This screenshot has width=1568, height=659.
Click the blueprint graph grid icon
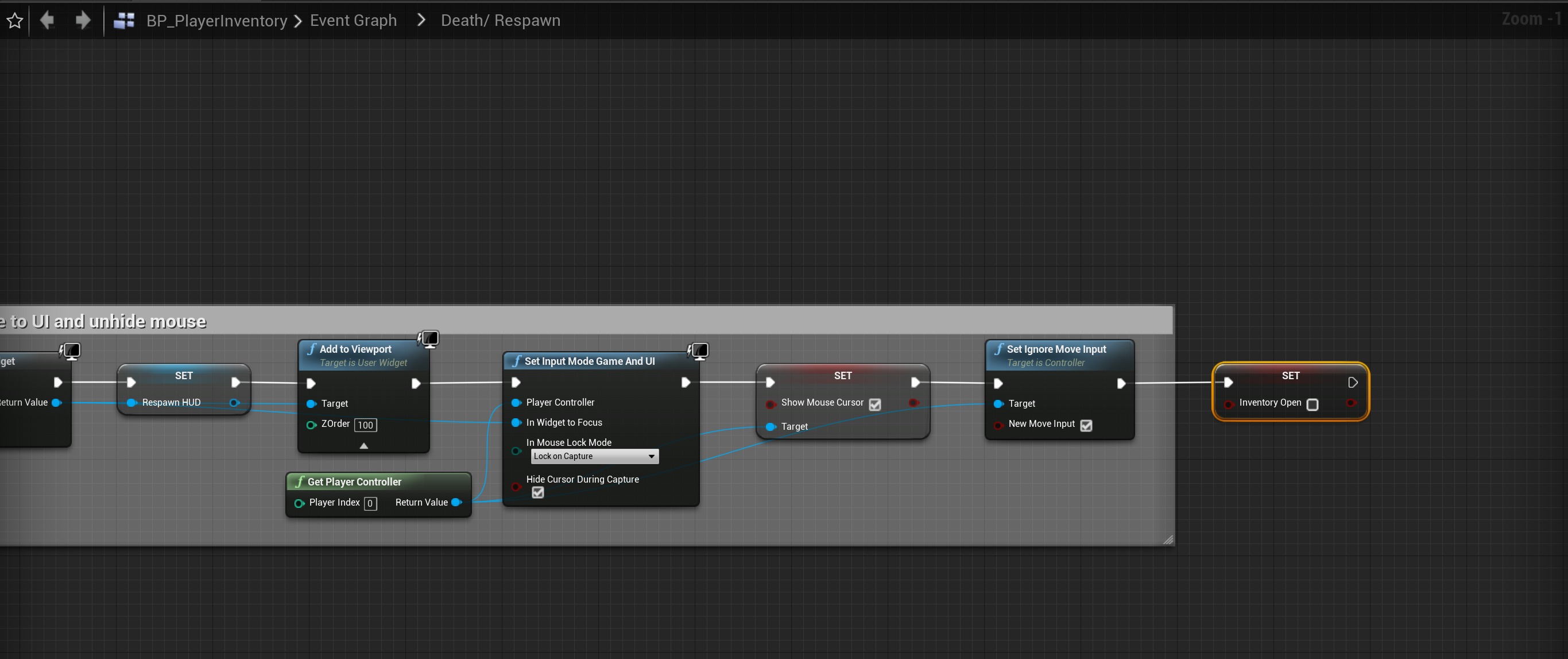(124, 21)
